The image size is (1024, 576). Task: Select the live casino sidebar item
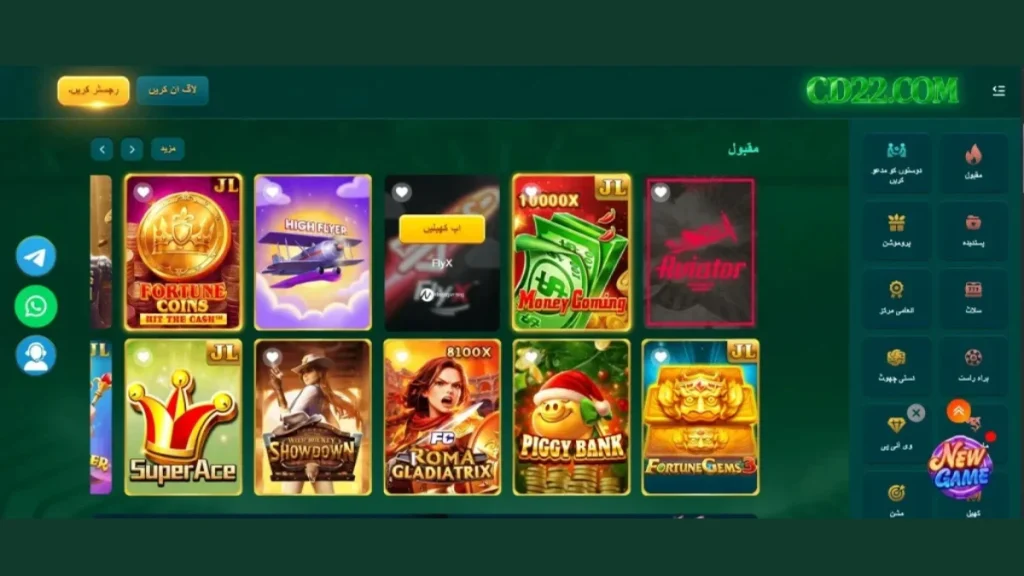973,364
